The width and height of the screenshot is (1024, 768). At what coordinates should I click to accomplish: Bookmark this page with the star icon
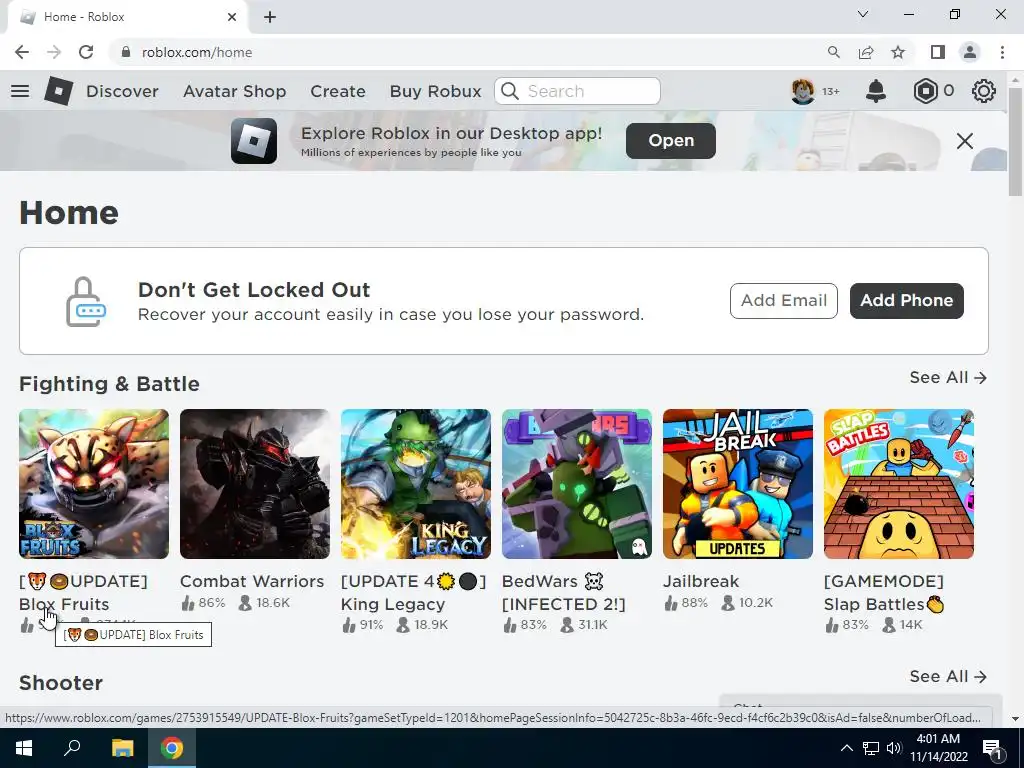point(898,52)
